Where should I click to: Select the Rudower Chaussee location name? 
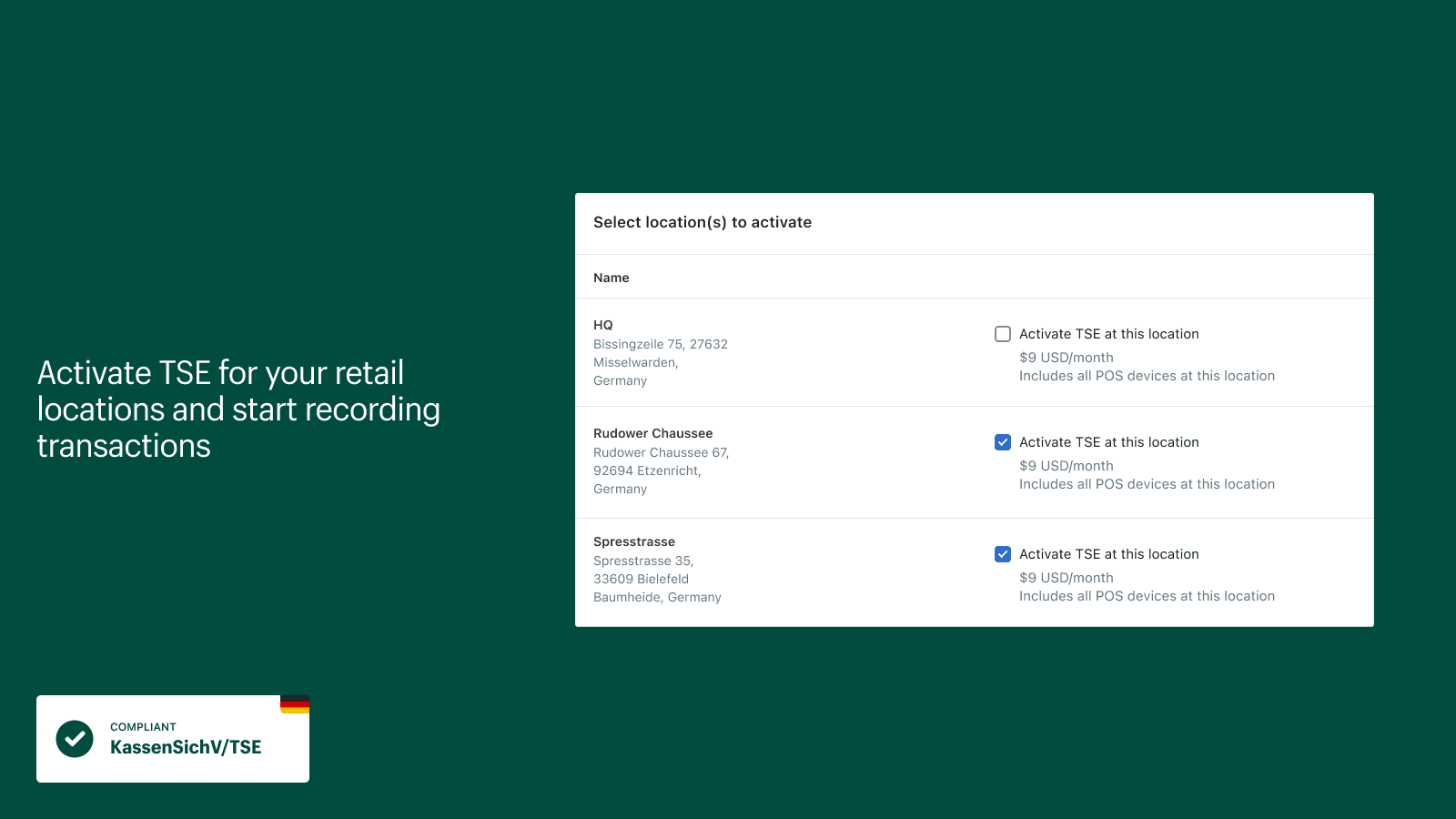pos(652,433)
